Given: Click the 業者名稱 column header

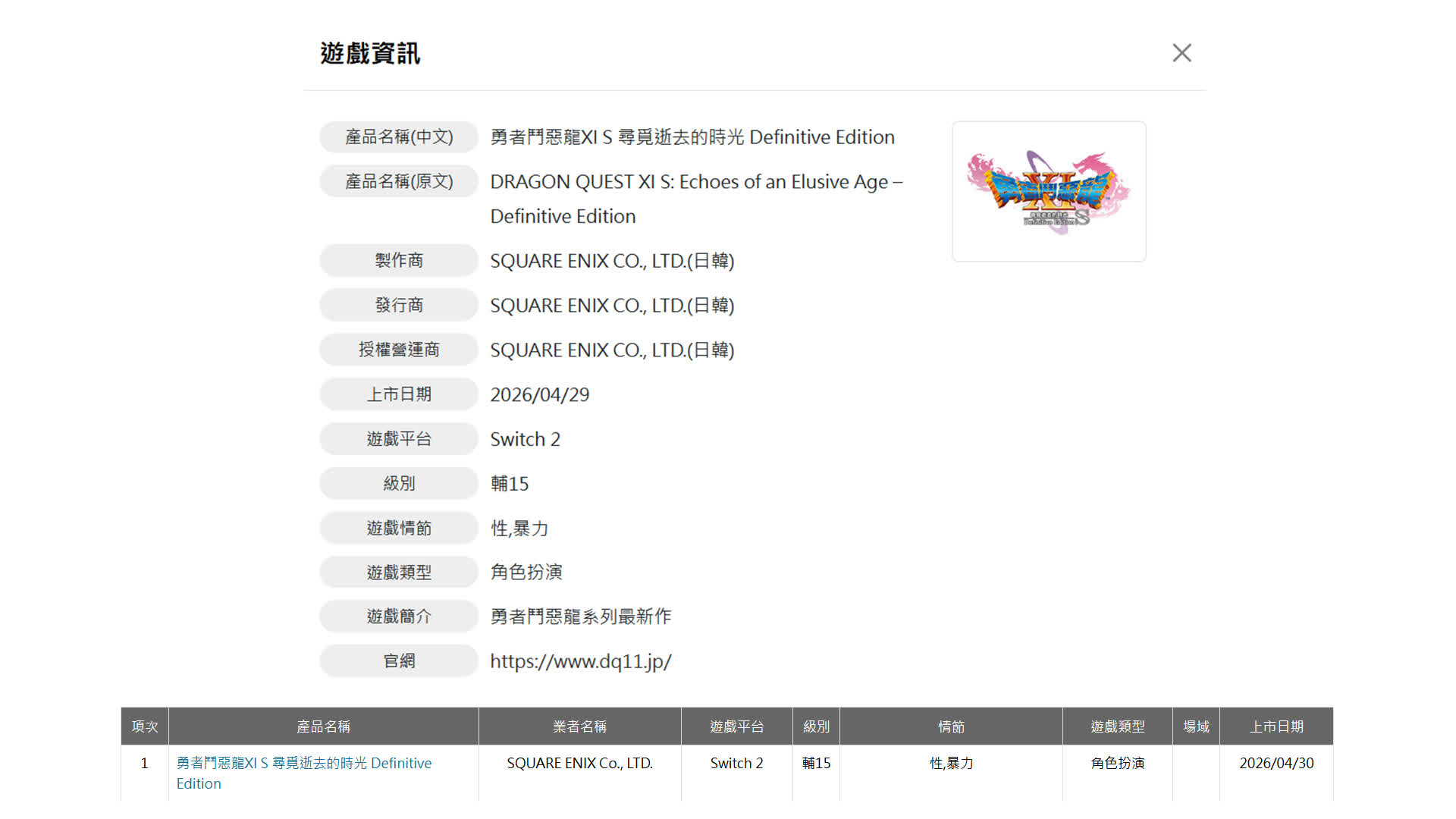Looking at the screenshot, I should [579, 726].
